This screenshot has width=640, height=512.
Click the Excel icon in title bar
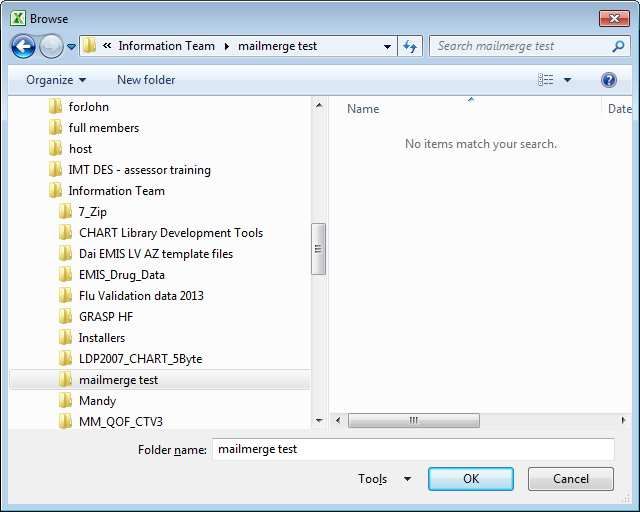click(18, 18)
